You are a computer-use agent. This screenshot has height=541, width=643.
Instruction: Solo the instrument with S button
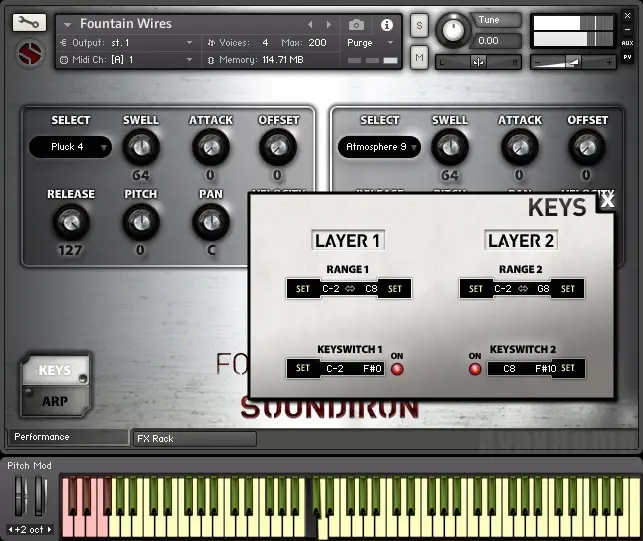coord(419,25)
